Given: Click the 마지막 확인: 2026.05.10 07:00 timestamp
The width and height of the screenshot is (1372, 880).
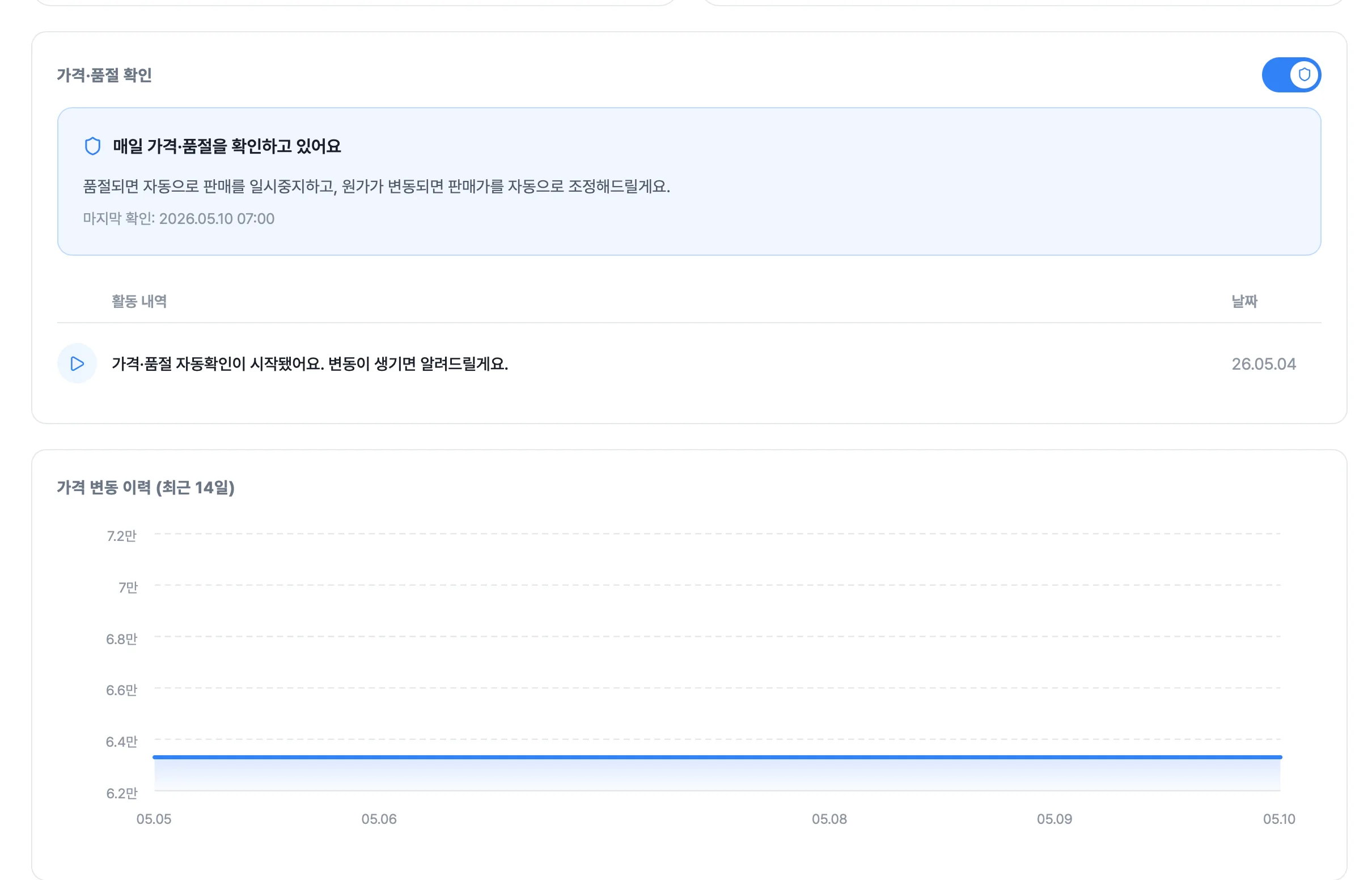Looking at the screenshot, I should pos(179,219).
